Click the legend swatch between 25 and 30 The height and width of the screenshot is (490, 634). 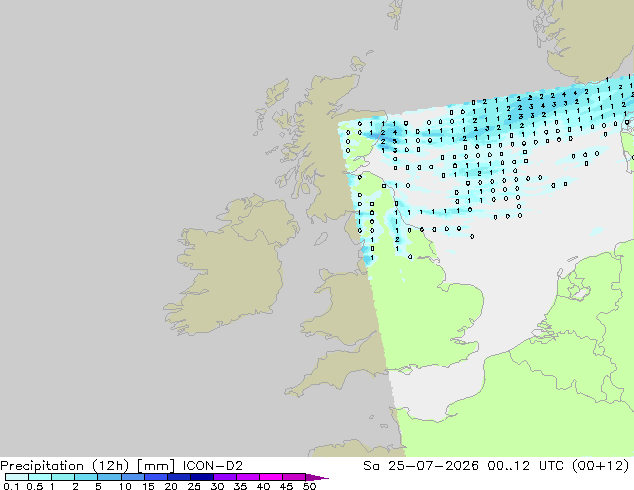click(202, 477)
